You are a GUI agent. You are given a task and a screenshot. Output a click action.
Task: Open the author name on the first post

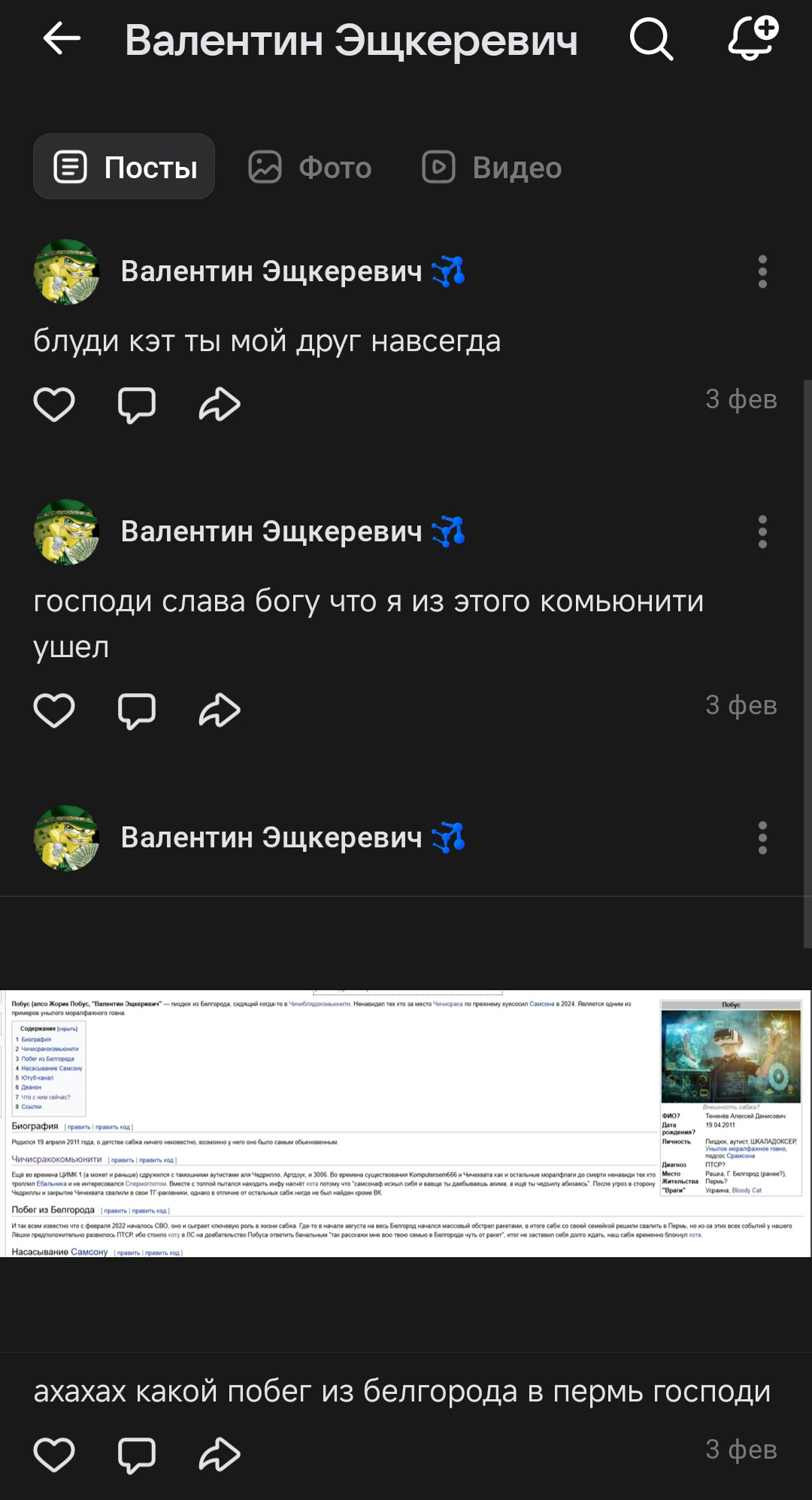point(271,271)
